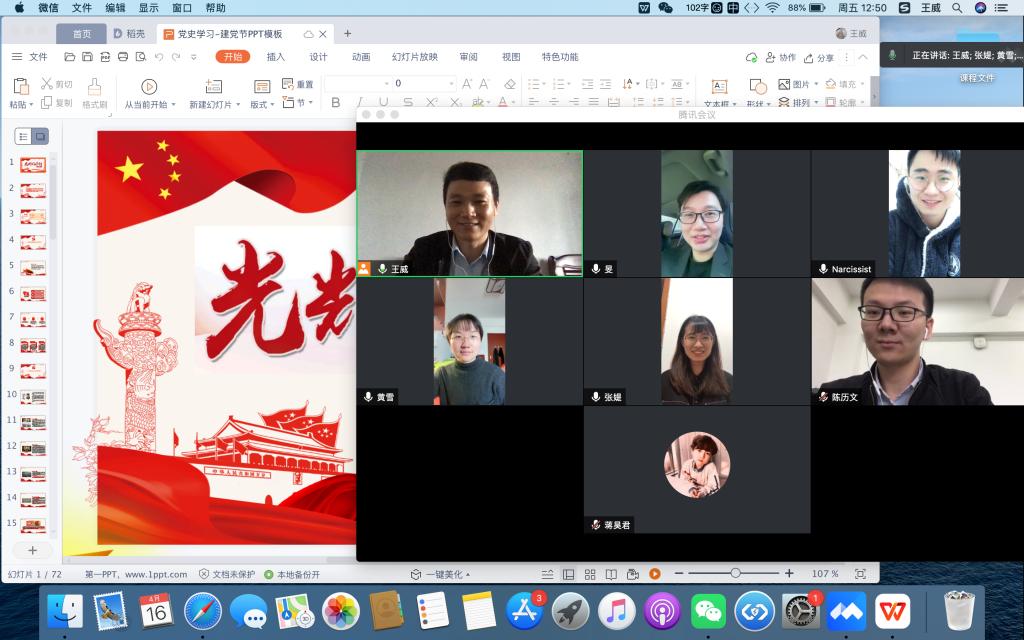Click the print icon in quick toolbar
This screenshot has height=640, width=1024.
tap(122, 57)
